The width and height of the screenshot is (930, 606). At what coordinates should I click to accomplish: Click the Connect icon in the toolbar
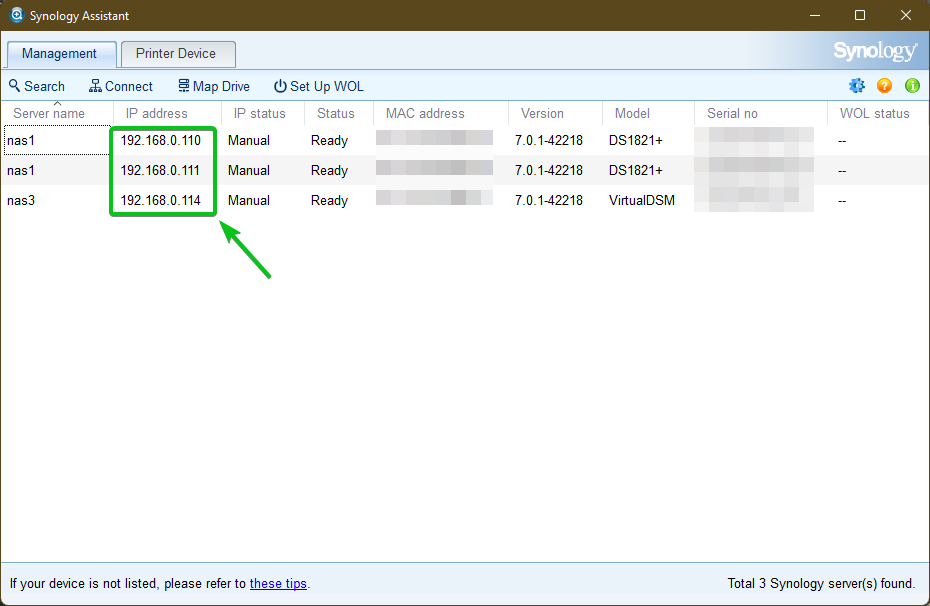[93, 86]
